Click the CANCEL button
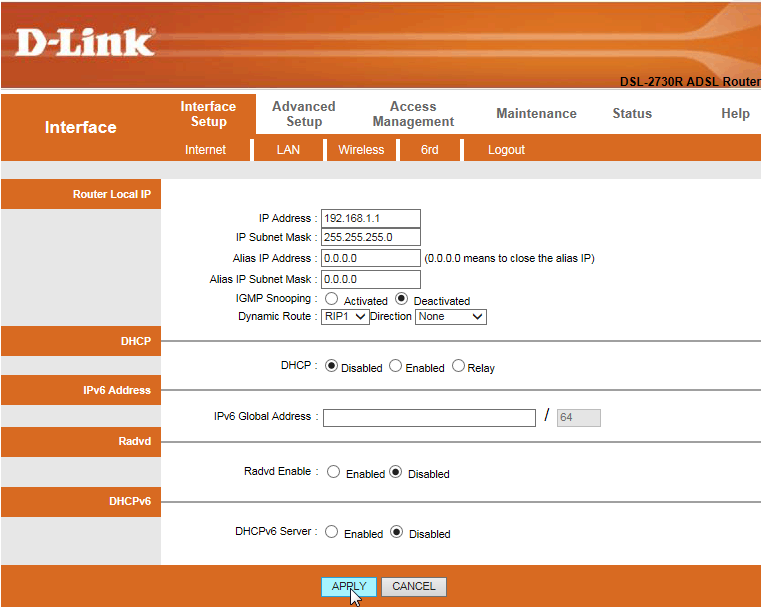 pos(414,587)
